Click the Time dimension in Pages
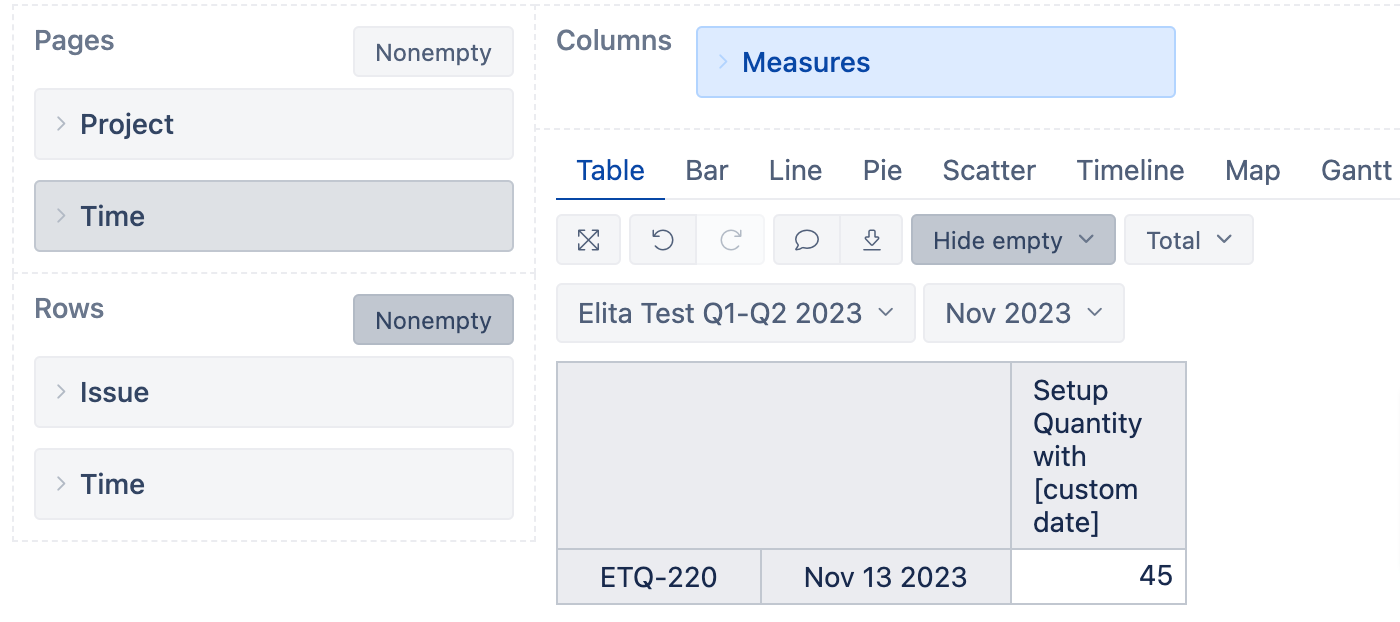This screenshot has width=1400, height=622. tap(274, 216)
